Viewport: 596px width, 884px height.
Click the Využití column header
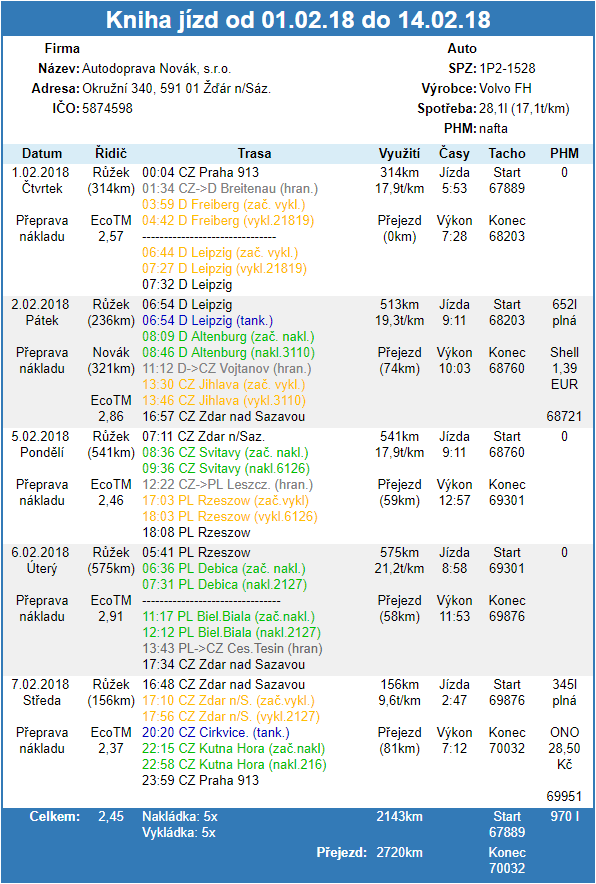[x=399, y=153]
